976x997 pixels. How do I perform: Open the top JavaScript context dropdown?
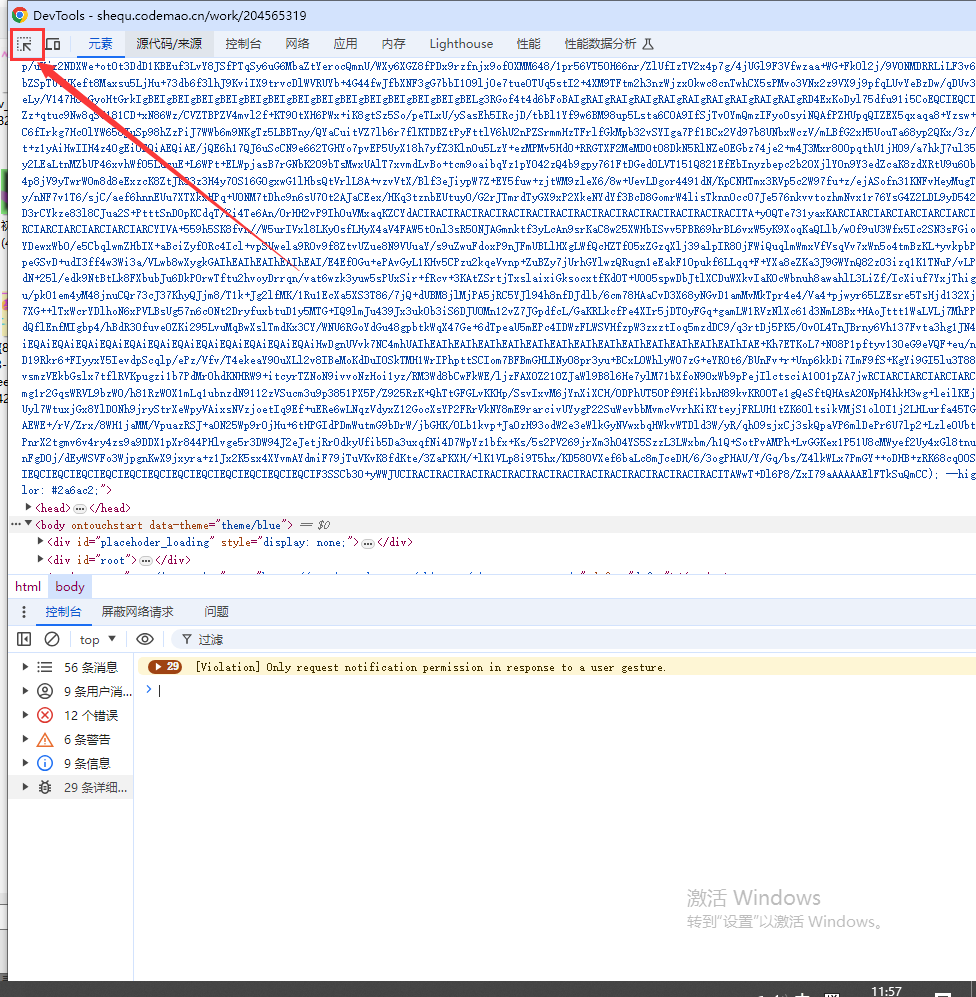point(97,639)
